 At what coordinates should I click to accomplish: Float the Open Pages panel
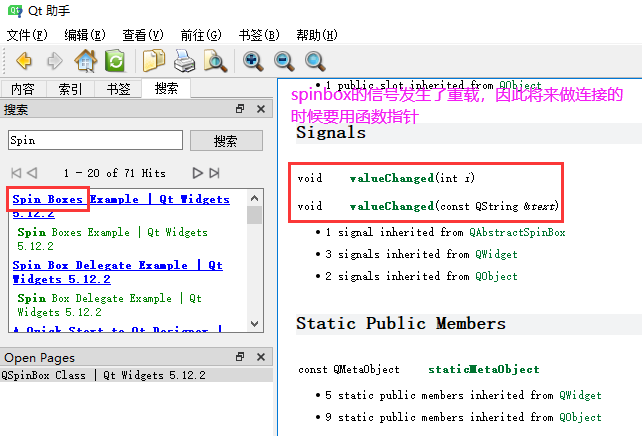tap(240, 357)
